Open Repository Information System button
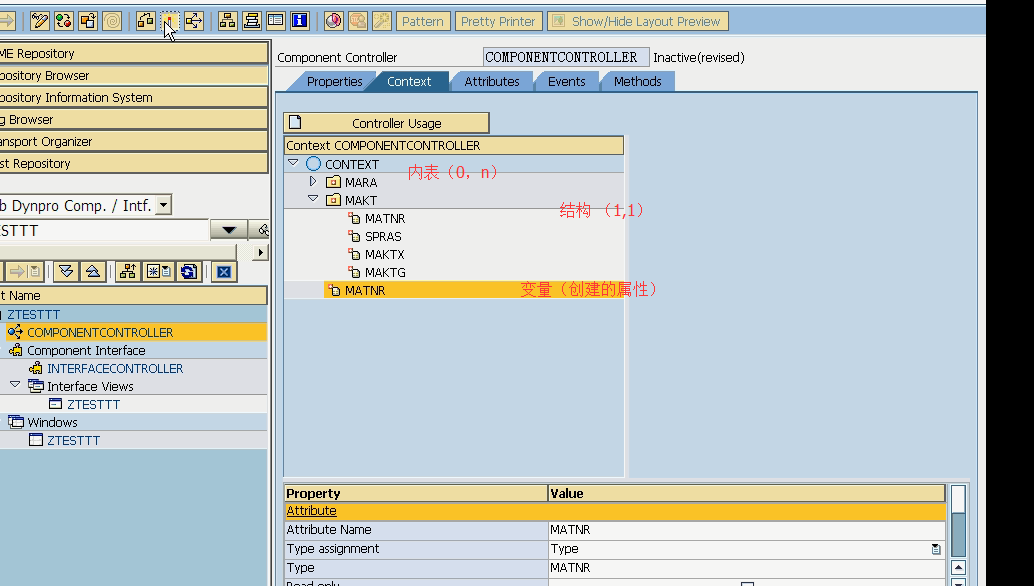 (x=133, y=98)
